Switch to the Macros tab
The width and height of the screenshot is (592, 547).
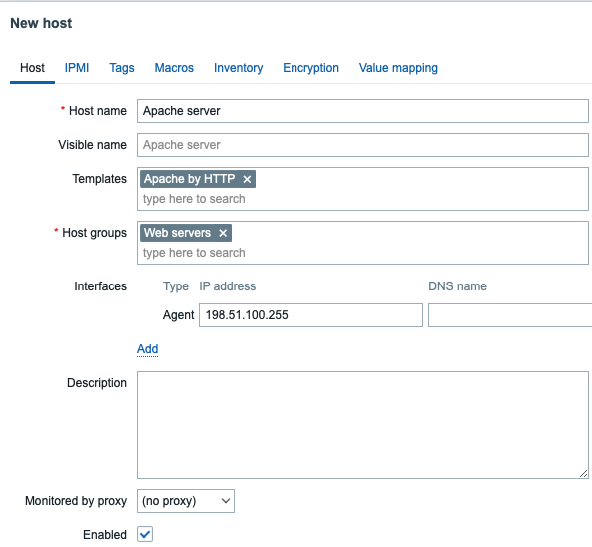coord(174,68)
